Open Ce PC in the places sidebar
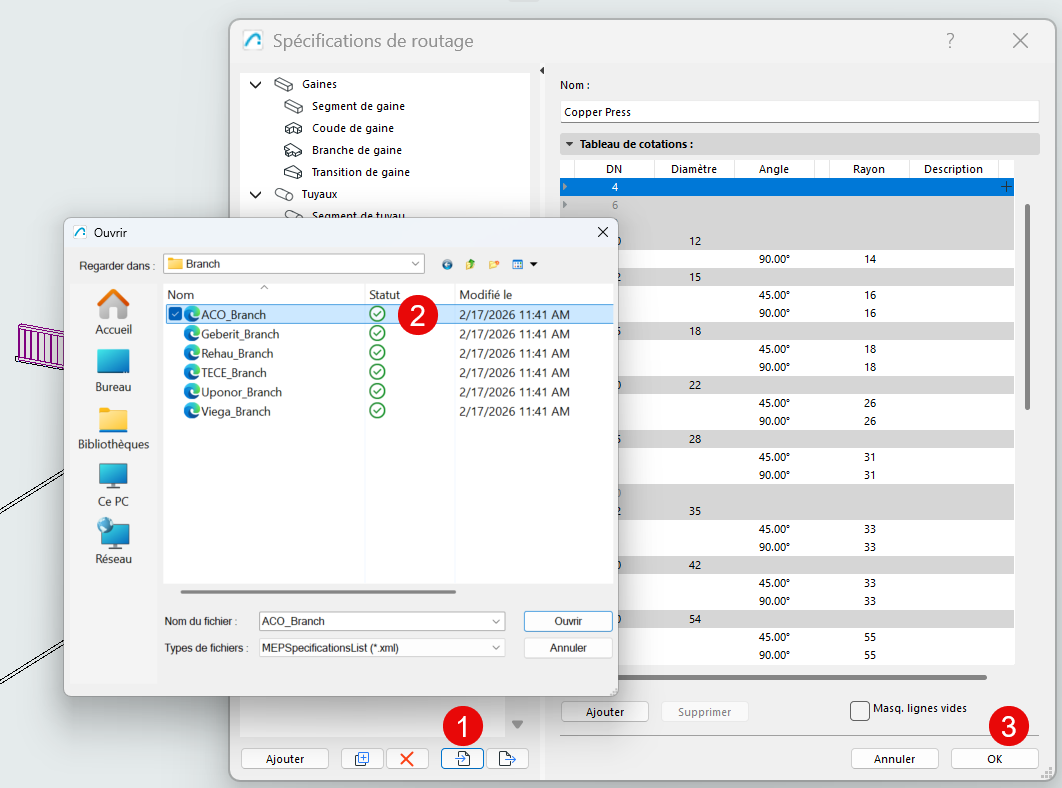 click(113, 485)
